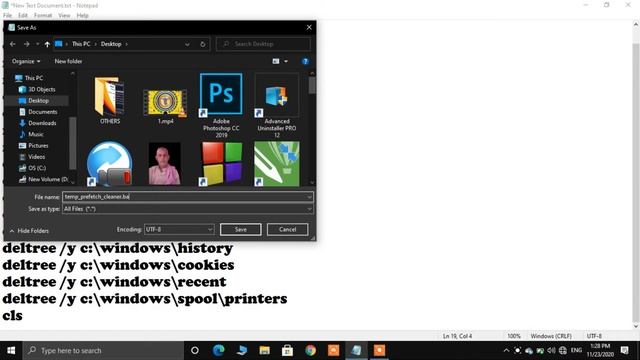The width and height of the screenshot is (640, 360).
Task: Open network globe icon in tray
Action: click(562, 351)
